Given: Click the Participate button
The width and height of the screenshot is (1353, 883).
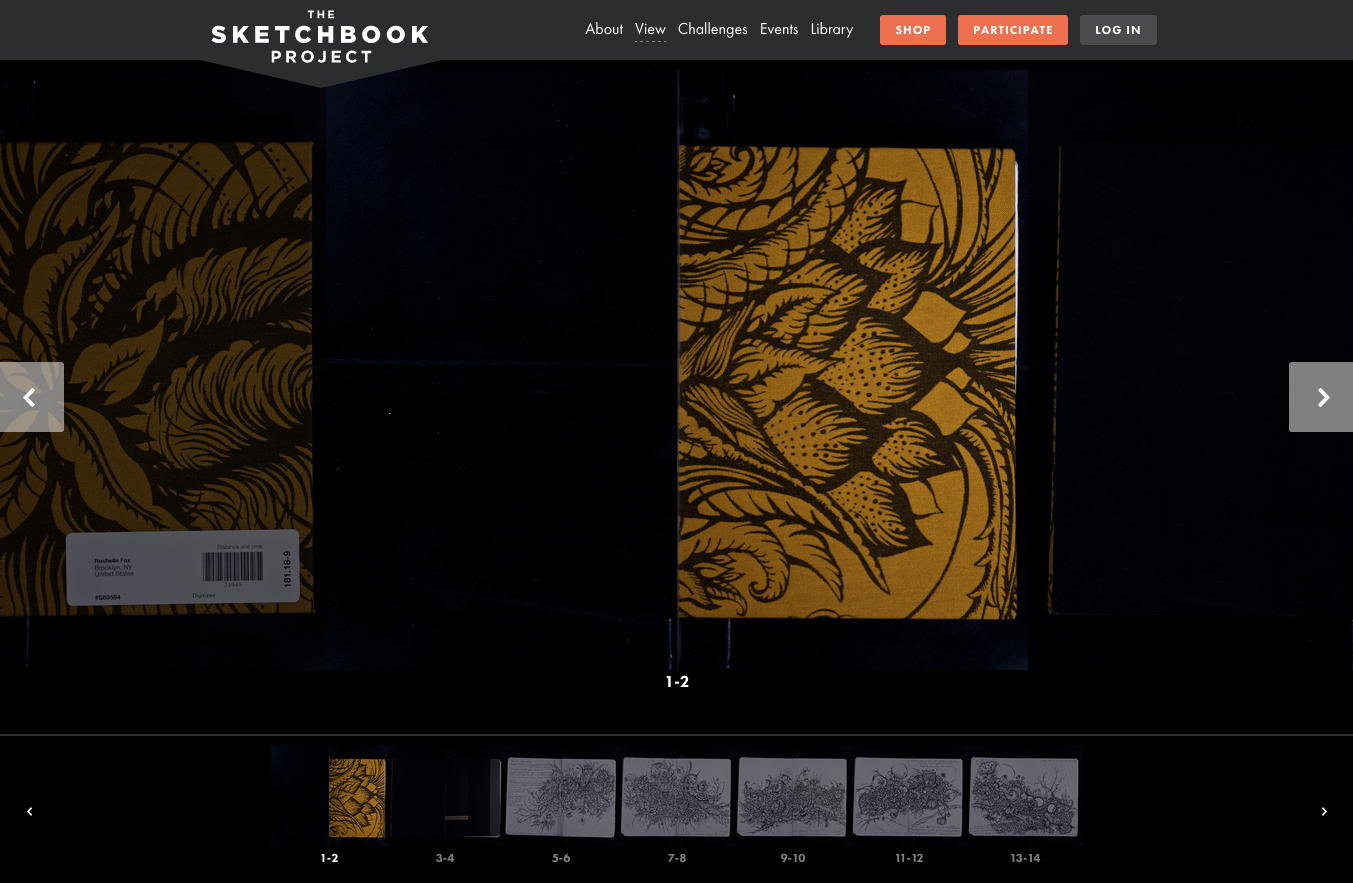Looking at the screenshot, I should (x=1013, y=30).
